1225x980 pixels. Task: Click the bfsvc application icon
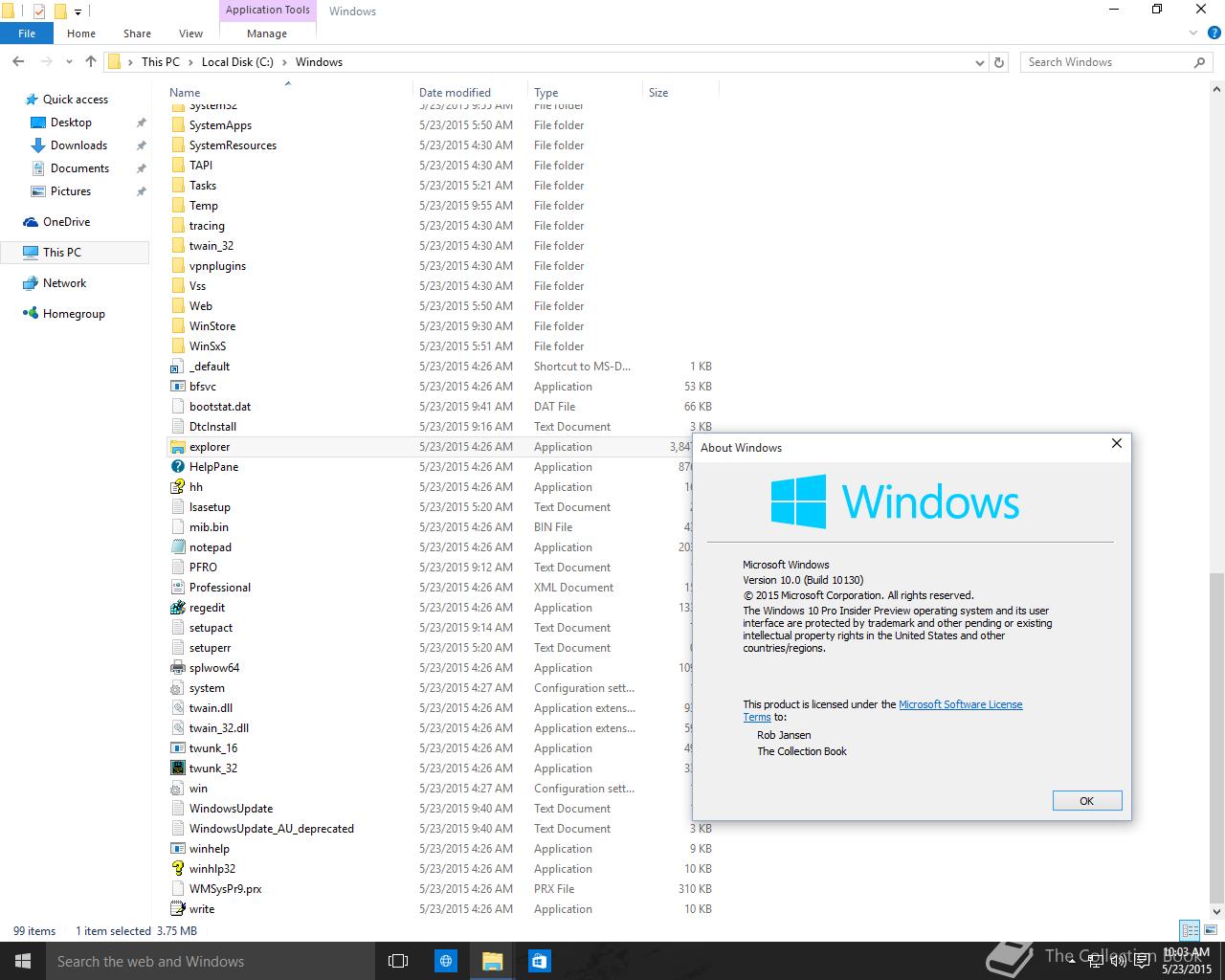pos(177,387)
